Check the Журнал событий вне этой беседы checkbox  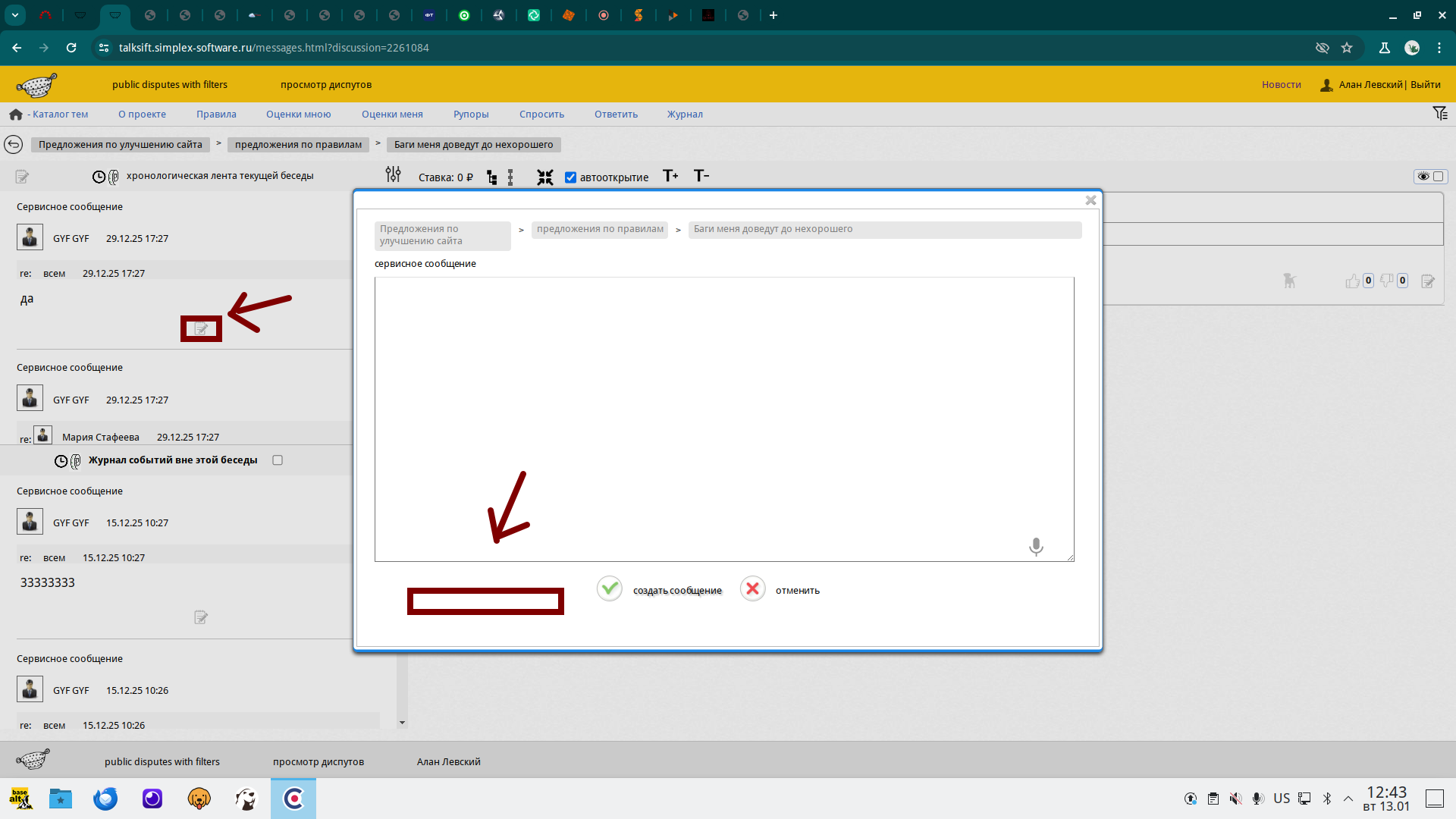[278, 460]
